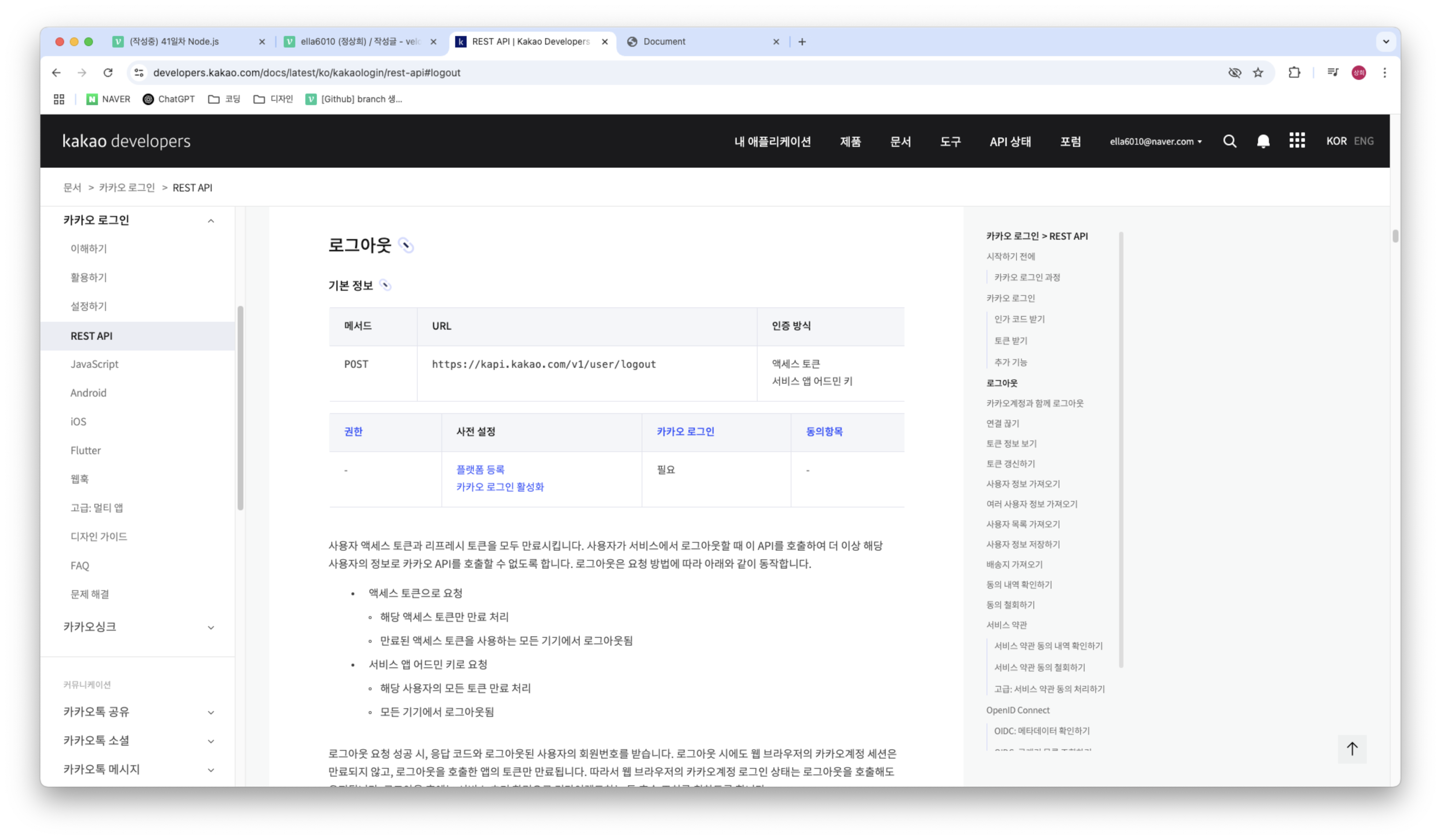Viewport: 1441px width, 840px height.
Task: Click the 동의항목 table header link
Action: (824, 432)
